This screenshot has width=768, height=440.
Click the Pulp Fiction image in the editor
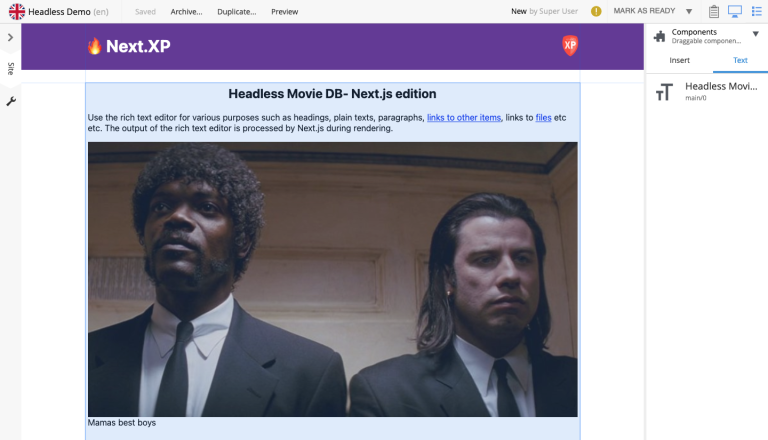[332, 278]
